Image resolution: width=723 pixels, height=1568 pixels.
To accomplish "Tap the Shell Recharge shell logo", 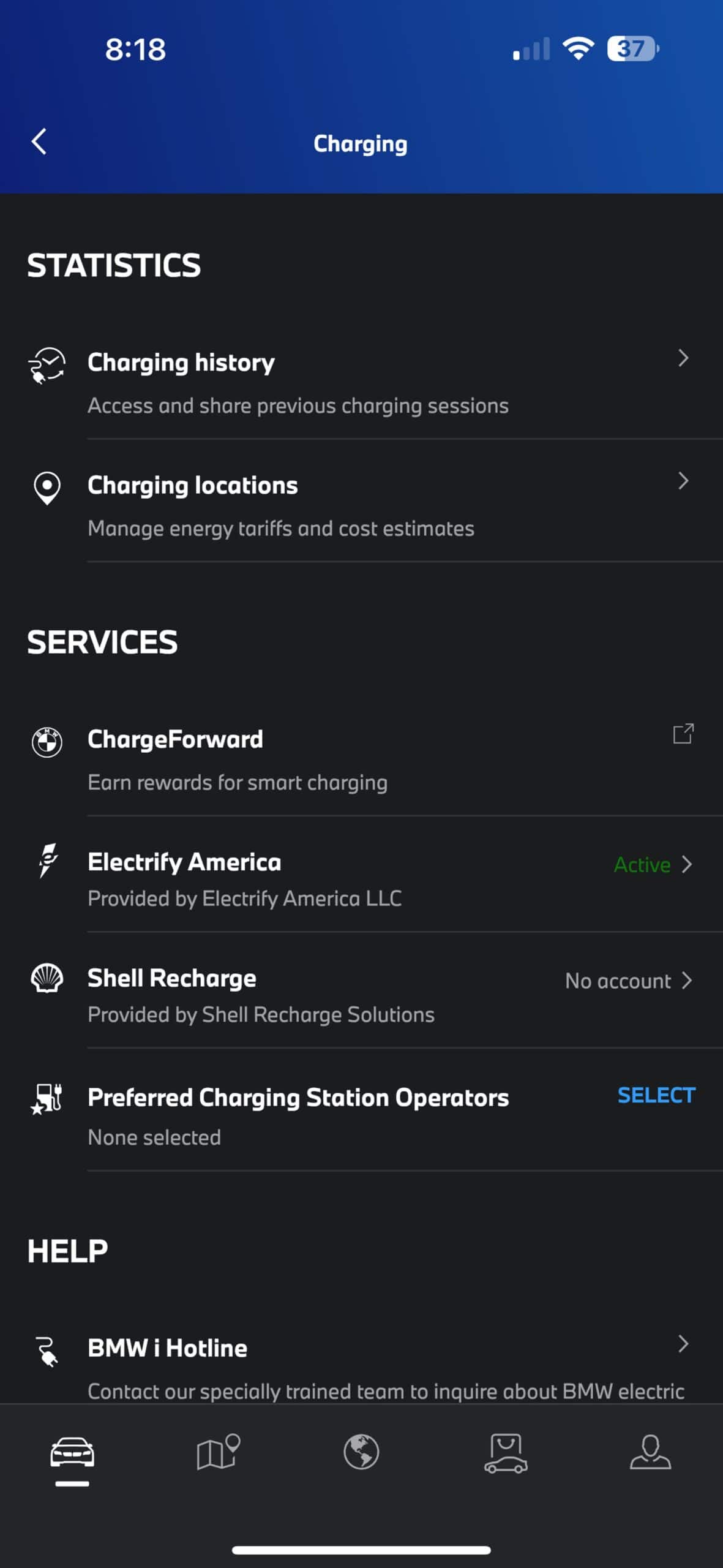I will coord(47,978).
